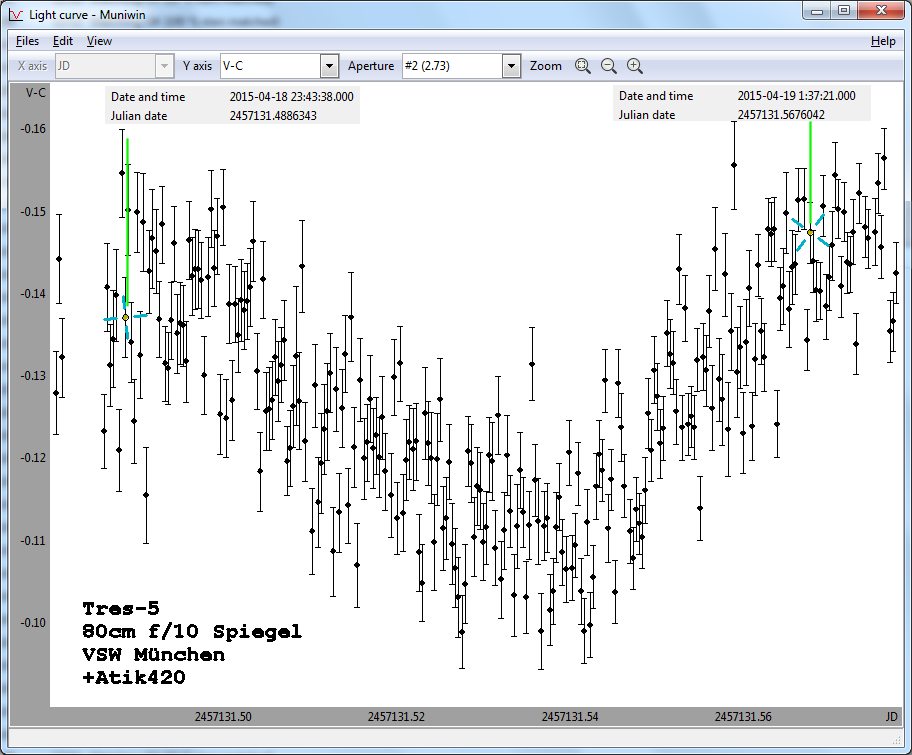Close the Light curve window
This screenshot has height=755, width=912.
click(879, 10)
